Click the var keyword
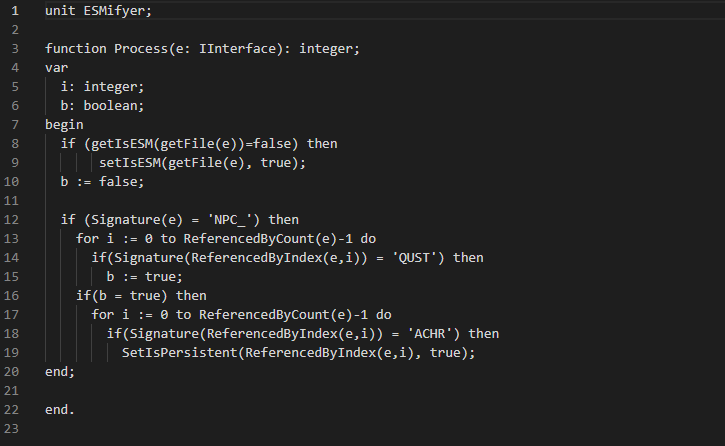Viewport: 725px width, 446px height. point(56,67)
